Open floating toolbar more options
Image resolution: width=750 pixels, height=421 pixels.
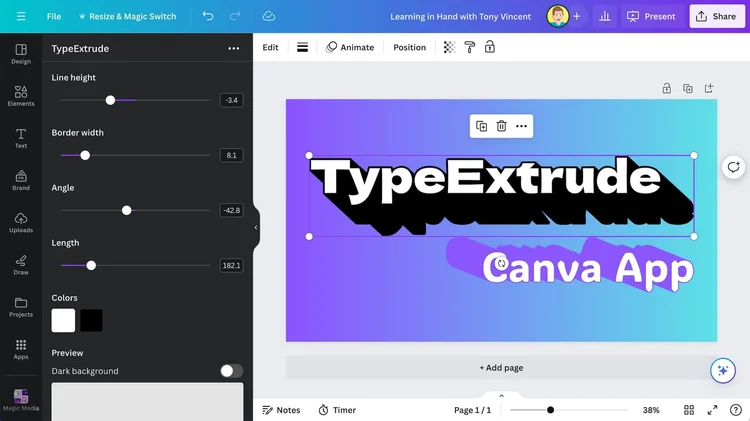[x=521, y=126]
